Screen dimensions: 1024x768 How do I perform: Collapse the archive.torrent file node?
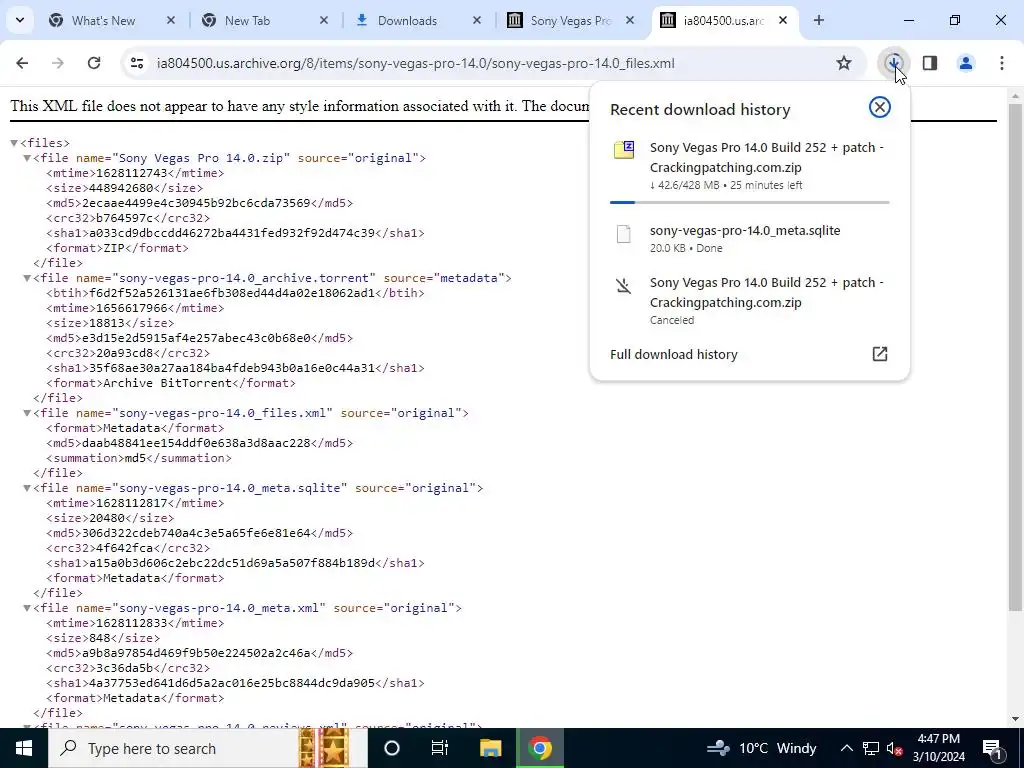(x=27, y=278)
